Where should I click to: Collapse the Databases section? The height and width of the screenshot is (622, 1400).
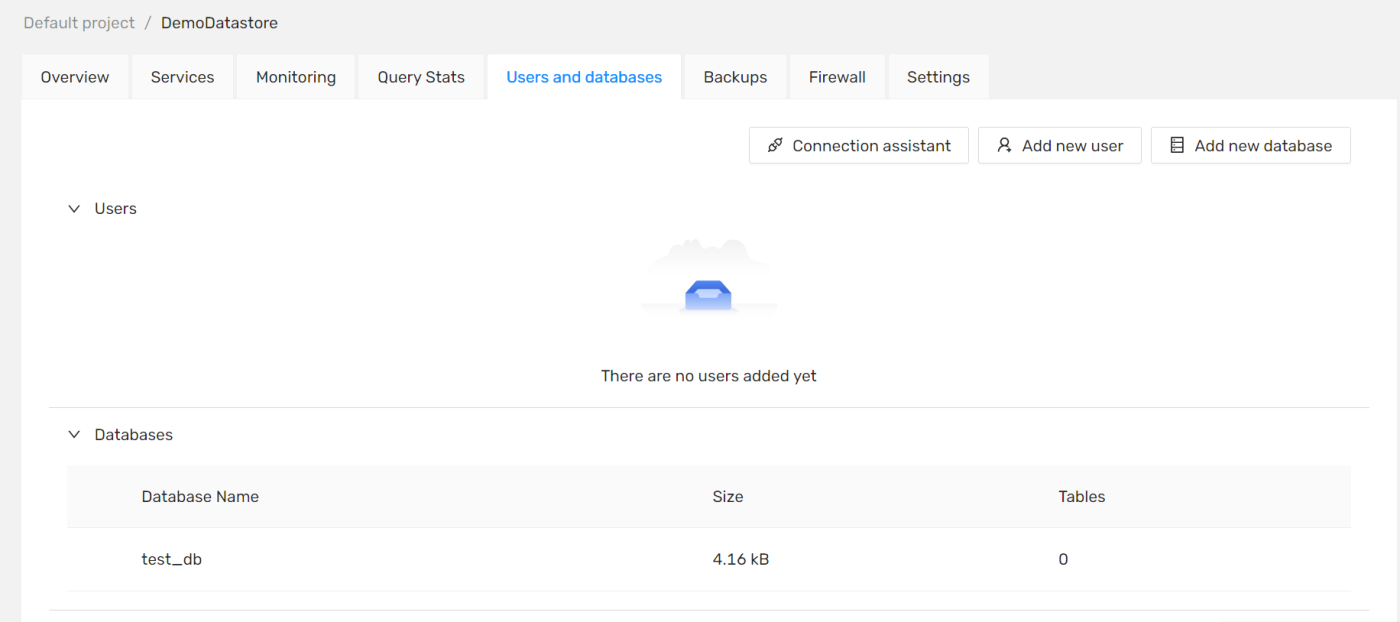pyautogui.click(x=74, y=434)
